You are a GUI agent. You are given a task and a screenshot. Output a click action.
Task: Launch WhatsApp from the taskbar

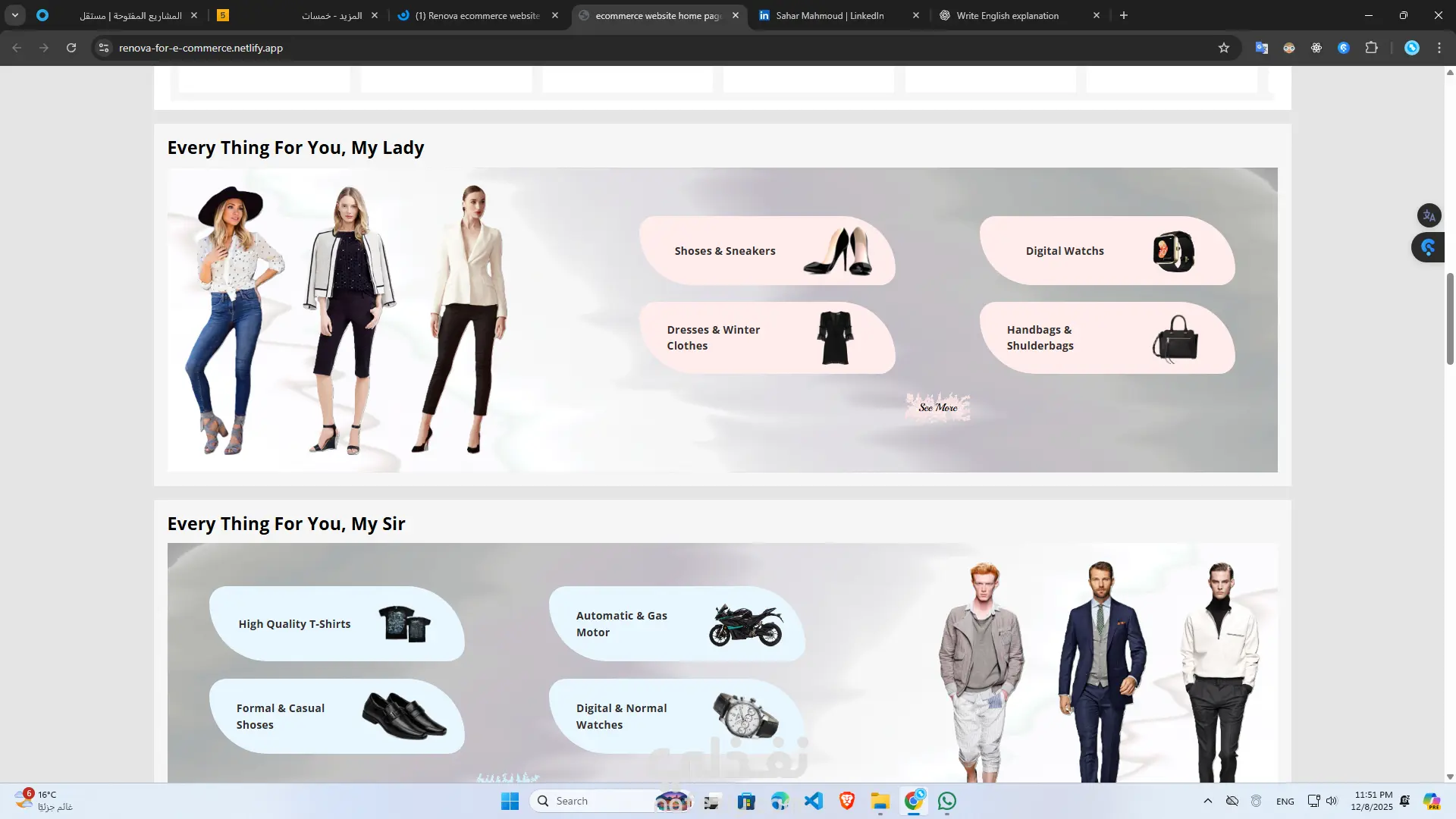tap(947, 801)
